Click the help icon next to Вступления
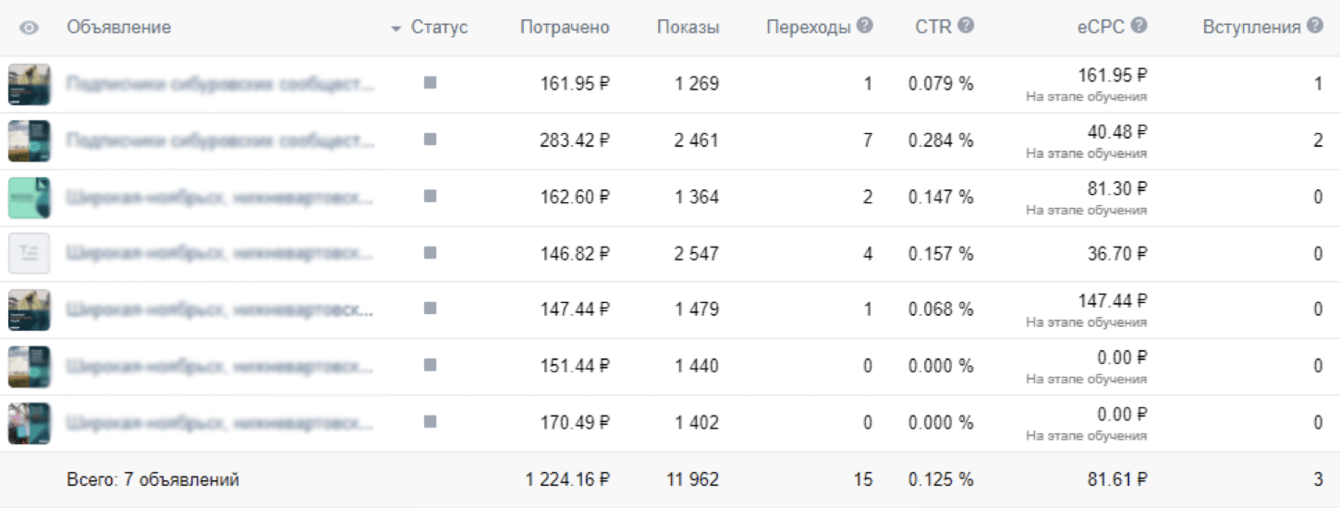The width and height of the screenshot is (1340, 508). (x=1315, y=27)
